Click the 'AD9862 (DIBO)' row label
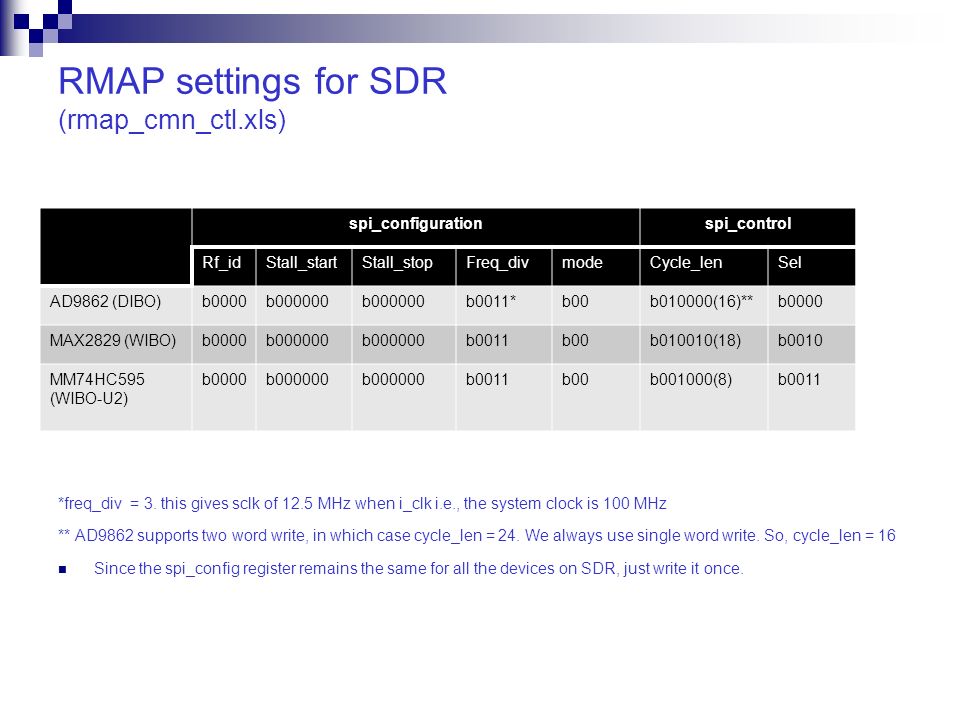Viewport: 960px width, 720px height. click(105, 302)
